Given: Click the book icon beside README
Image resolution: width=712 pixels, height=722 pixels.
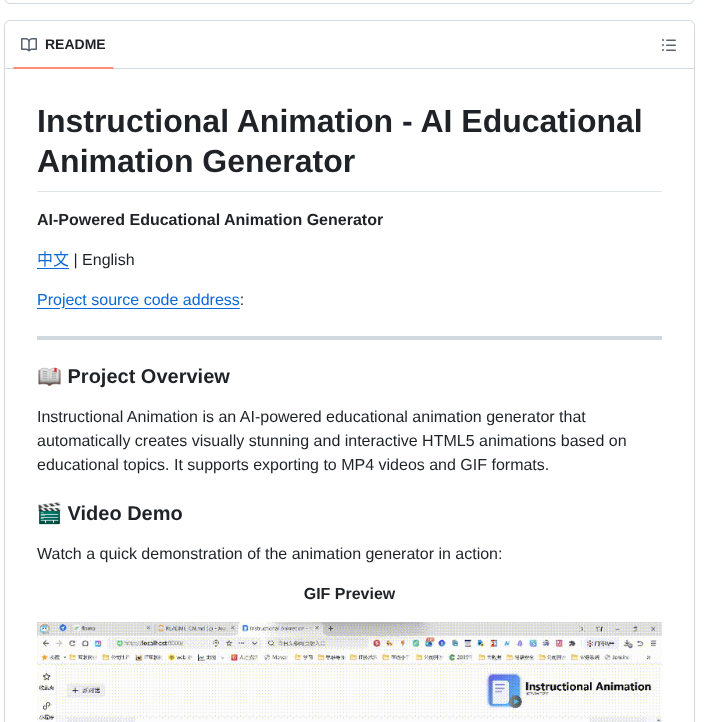Looking at the screenshot, I should 29,45.
